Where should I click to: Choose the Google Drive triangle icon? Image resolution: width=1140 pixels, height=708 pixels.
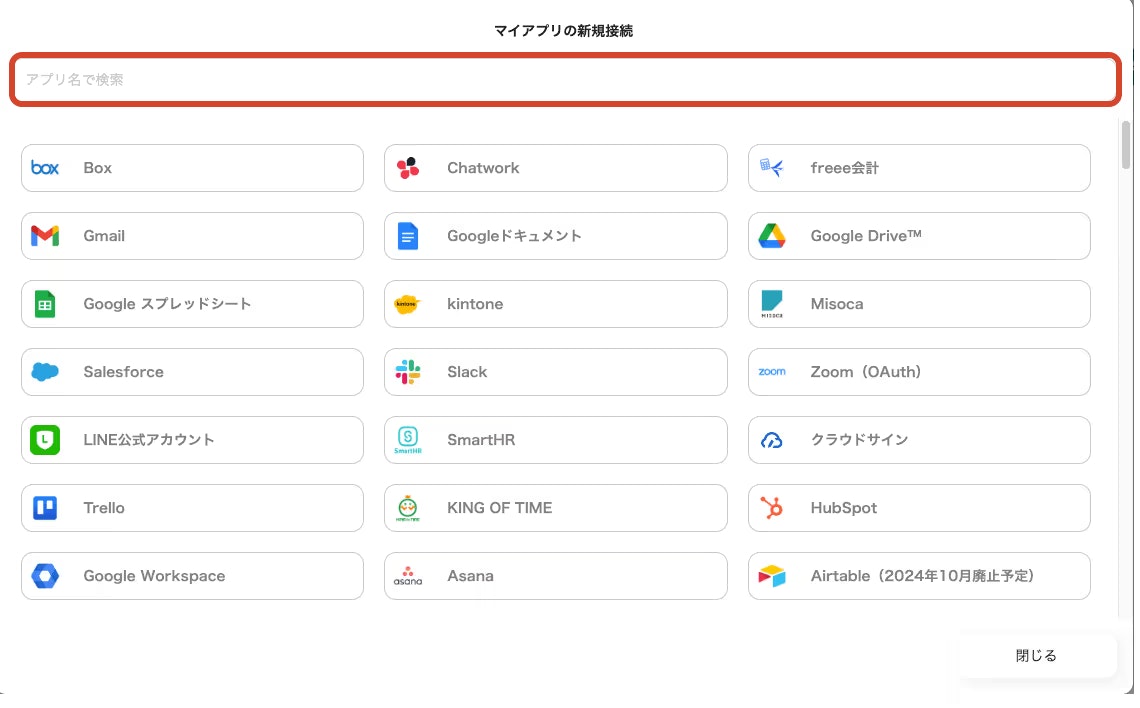click(x=771, y=236)
